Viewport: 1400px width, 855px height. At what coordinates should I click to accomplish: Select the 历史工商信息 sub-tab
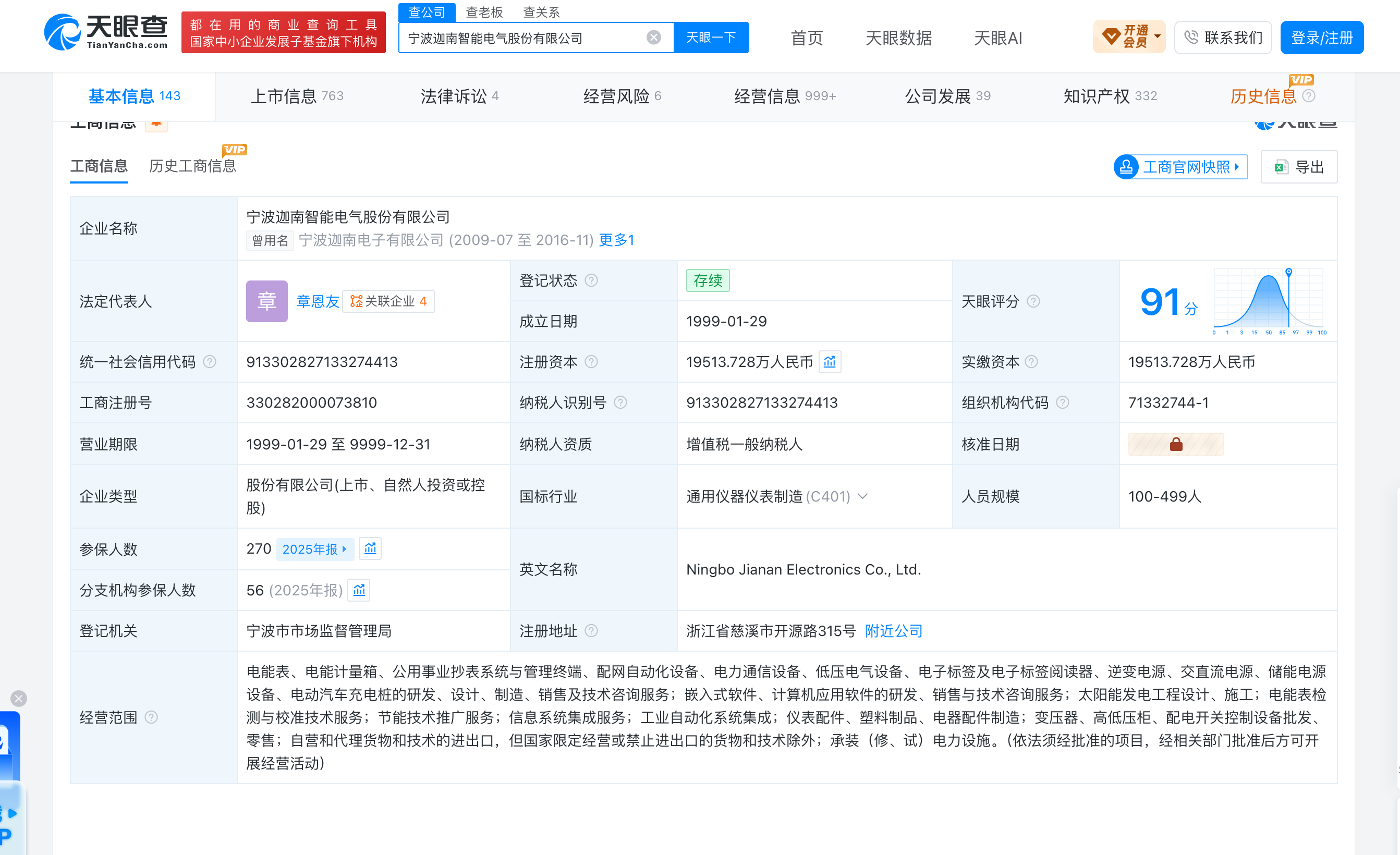tap(192, 166)
